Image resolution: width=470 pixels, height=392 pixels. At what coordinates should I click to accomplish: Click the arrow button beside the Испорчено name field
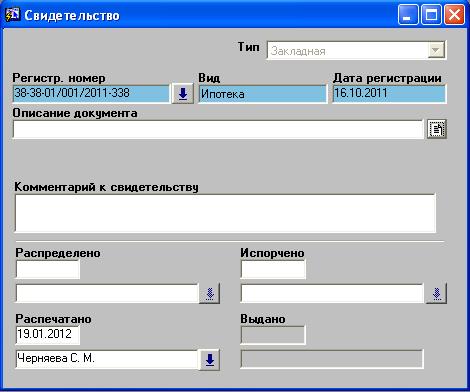(x=437, y=293)
